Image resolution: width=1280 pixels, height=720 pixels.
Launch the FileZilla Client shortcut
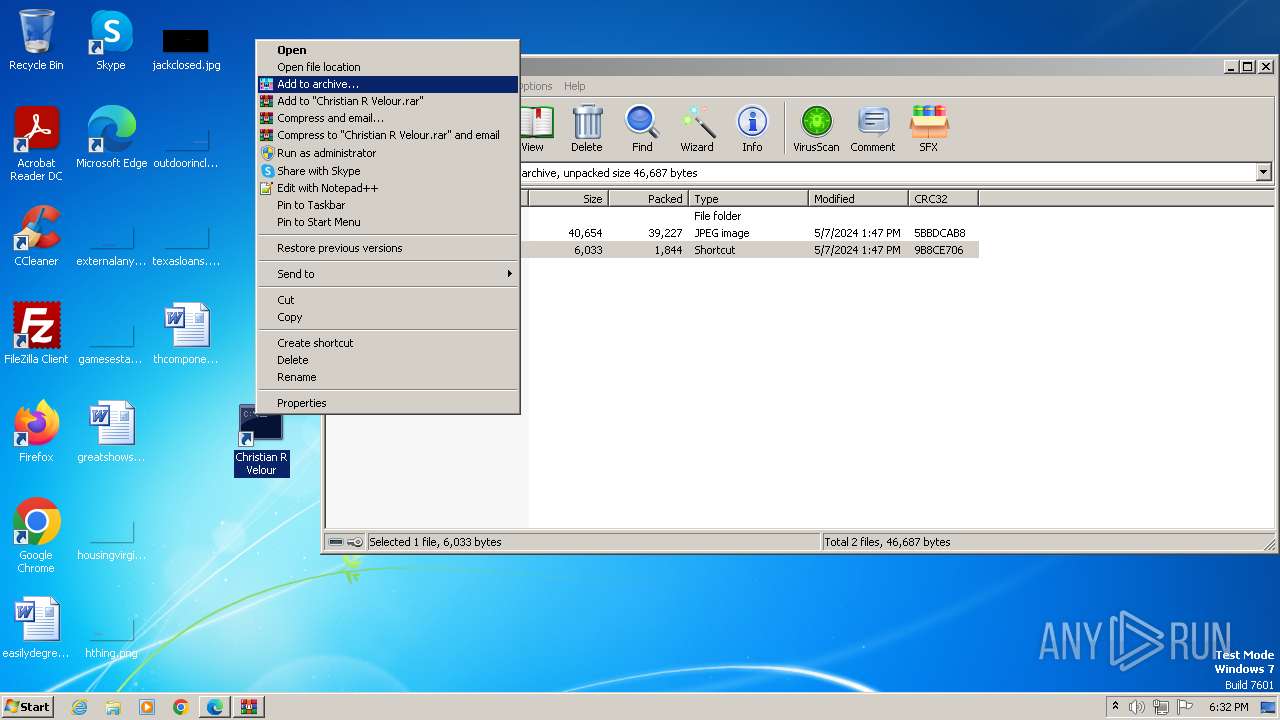pyautogui.click(x=36, y=333)
